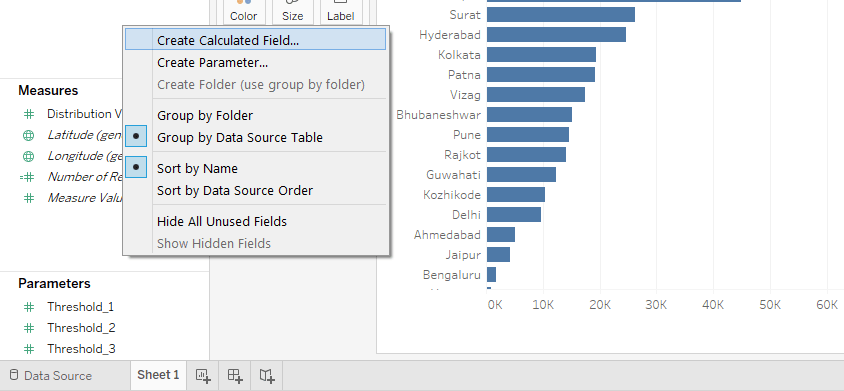Open the Label marks card button

[340, 12]
